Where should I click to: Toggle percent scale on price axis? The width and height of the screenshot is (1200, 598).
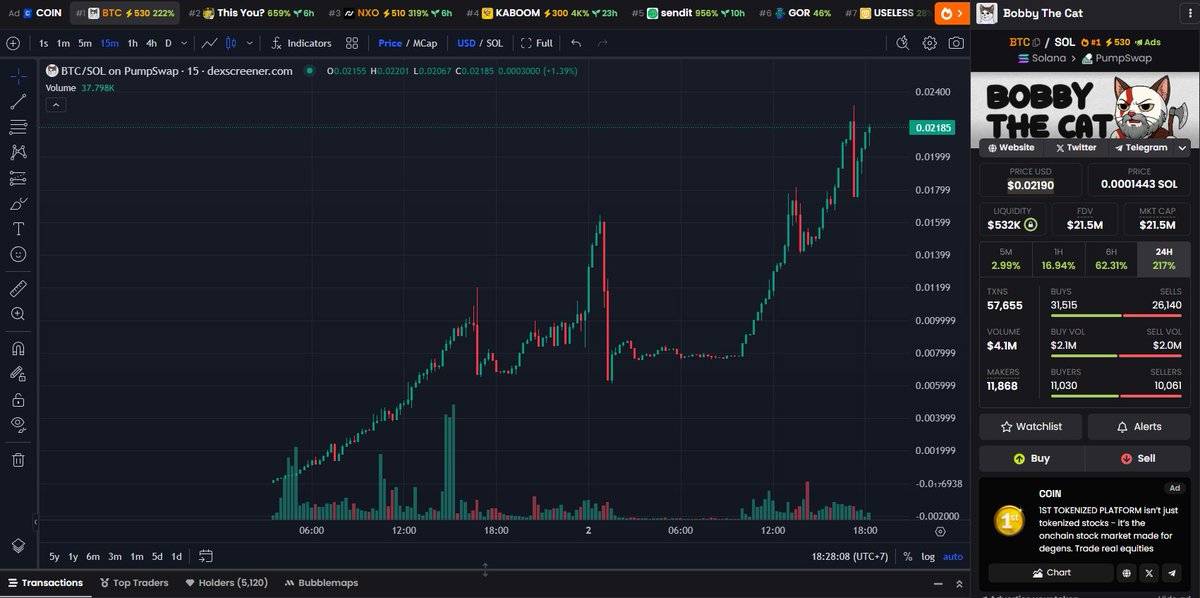click(x=907, y=557)
